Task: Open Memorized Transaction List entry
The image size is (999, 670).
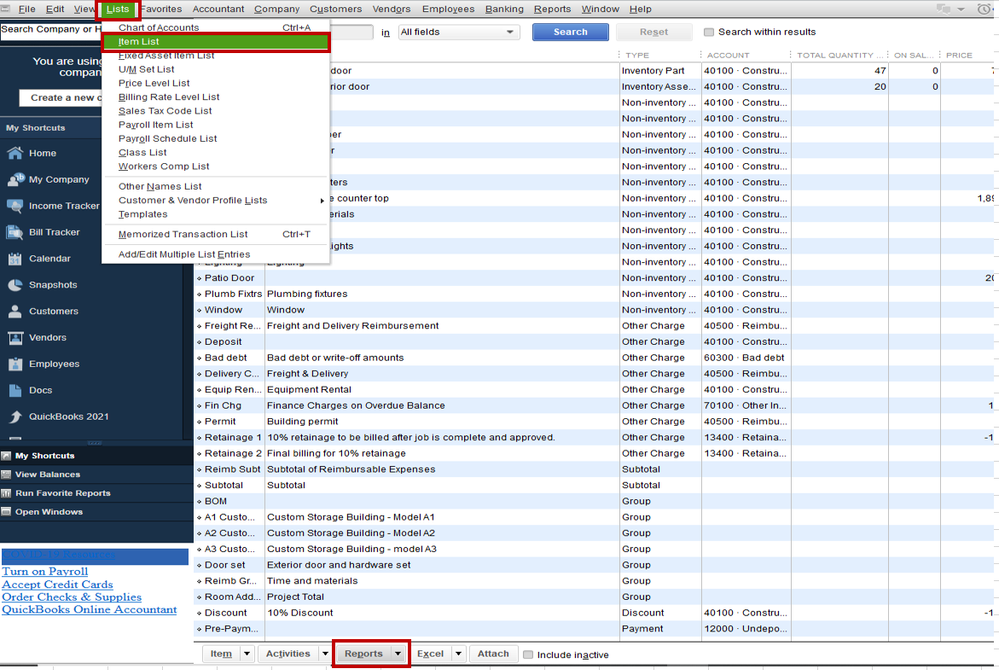Action: (x=216, y=234)
